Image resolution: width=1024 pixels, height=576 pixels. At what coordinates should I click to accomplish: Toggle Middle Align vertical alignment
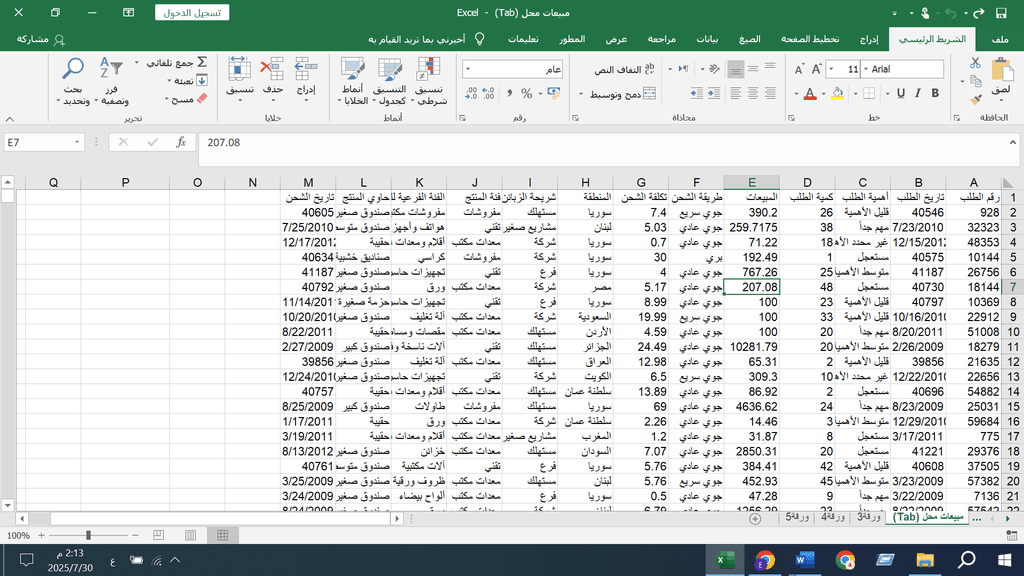(x=753, y=68)
